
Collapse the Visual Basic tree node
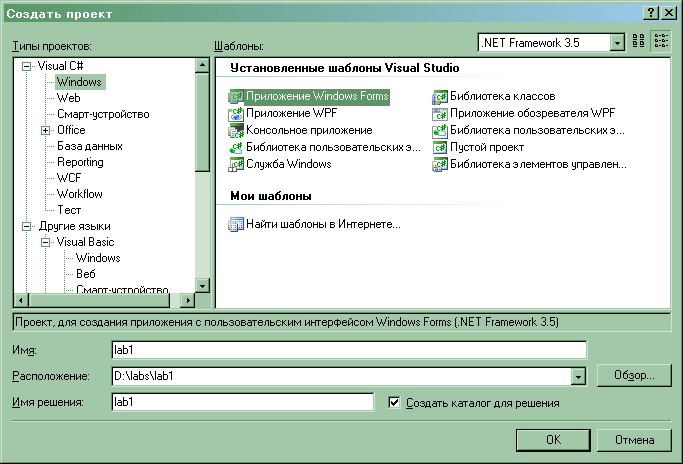click(45, 242)
